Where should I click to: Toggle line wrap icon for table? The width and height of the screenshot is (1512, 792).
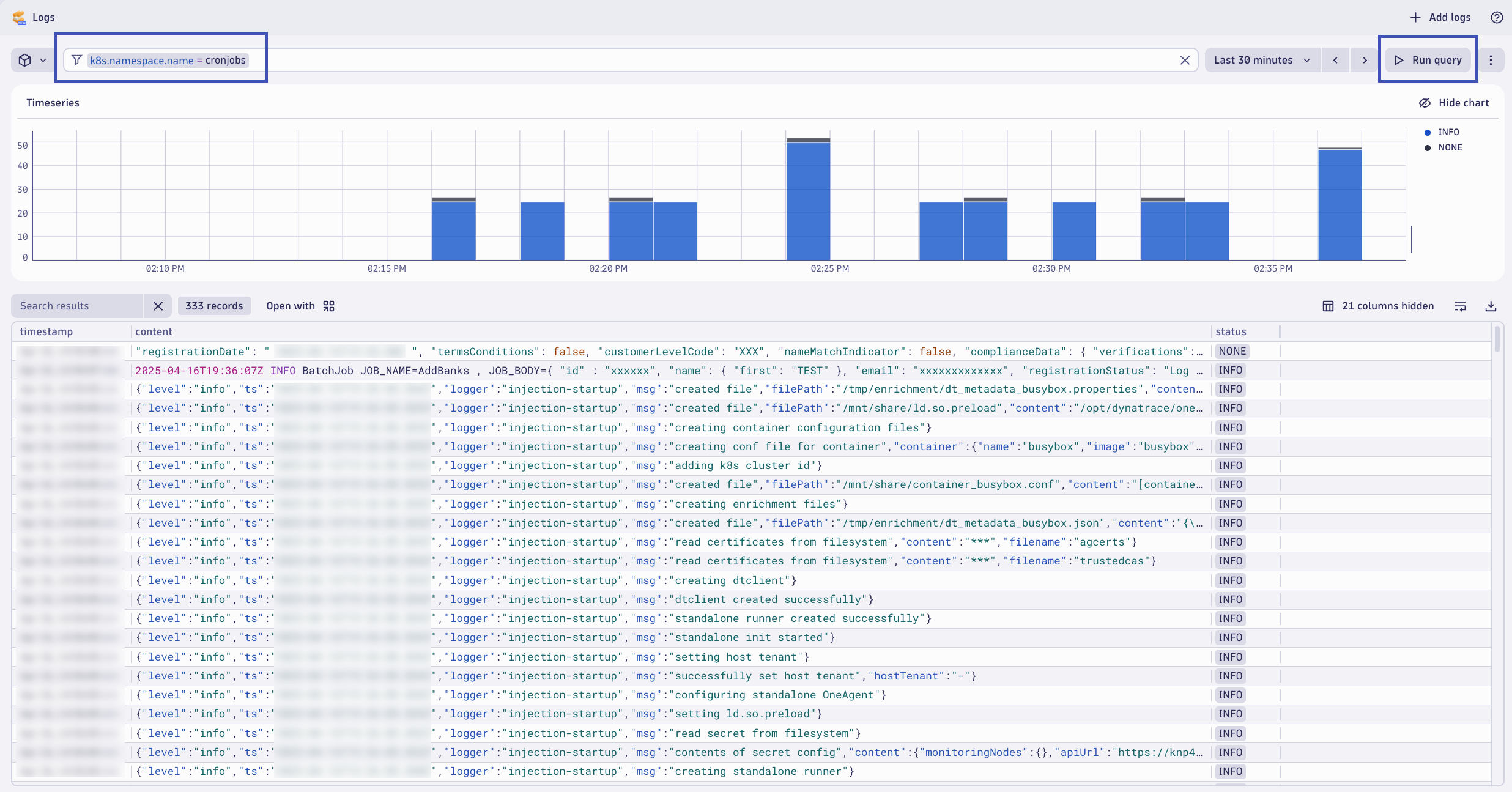pyautogui.click(x=1460, y=306)
